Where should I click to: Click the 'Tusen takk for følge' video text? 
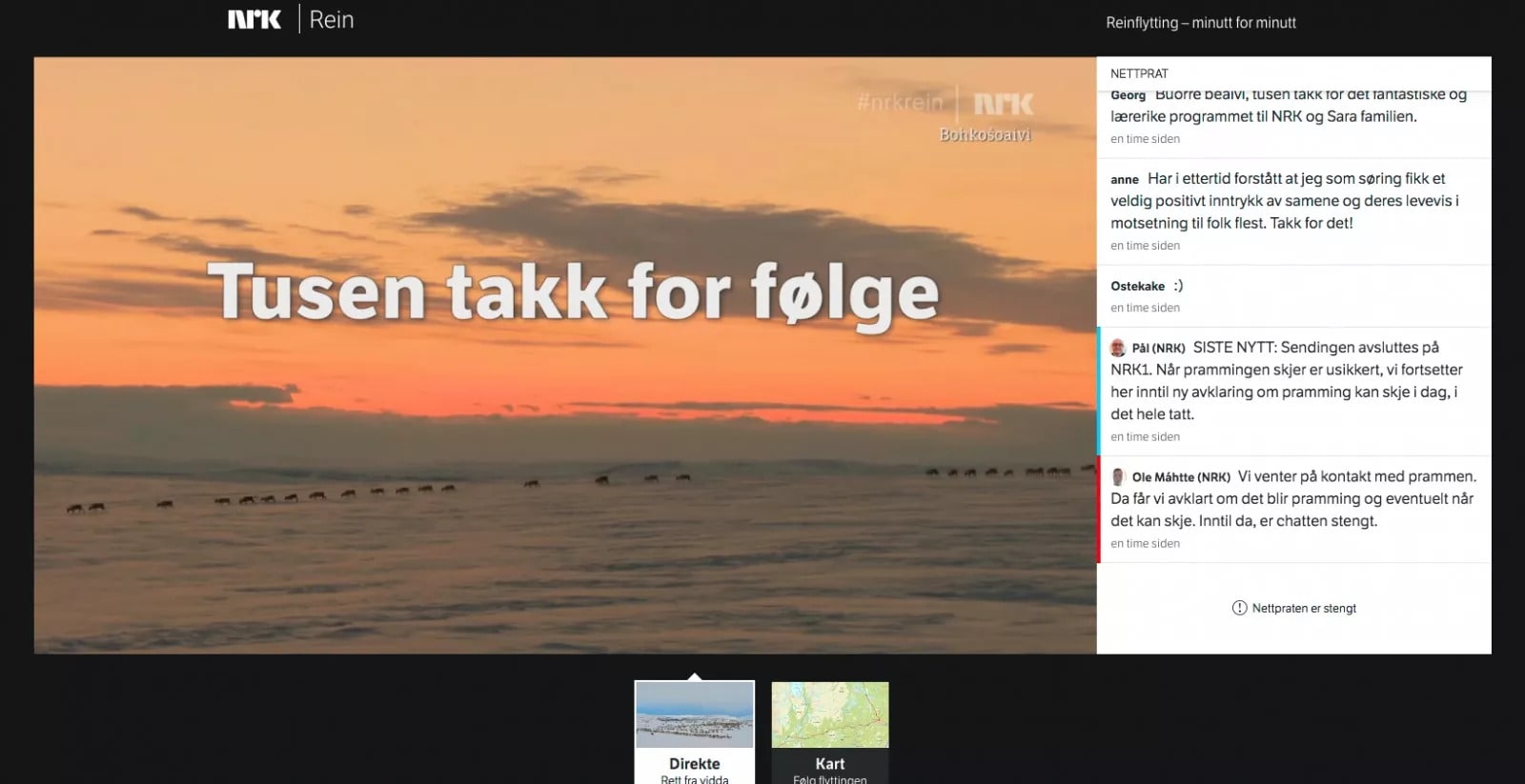(573, 291)
